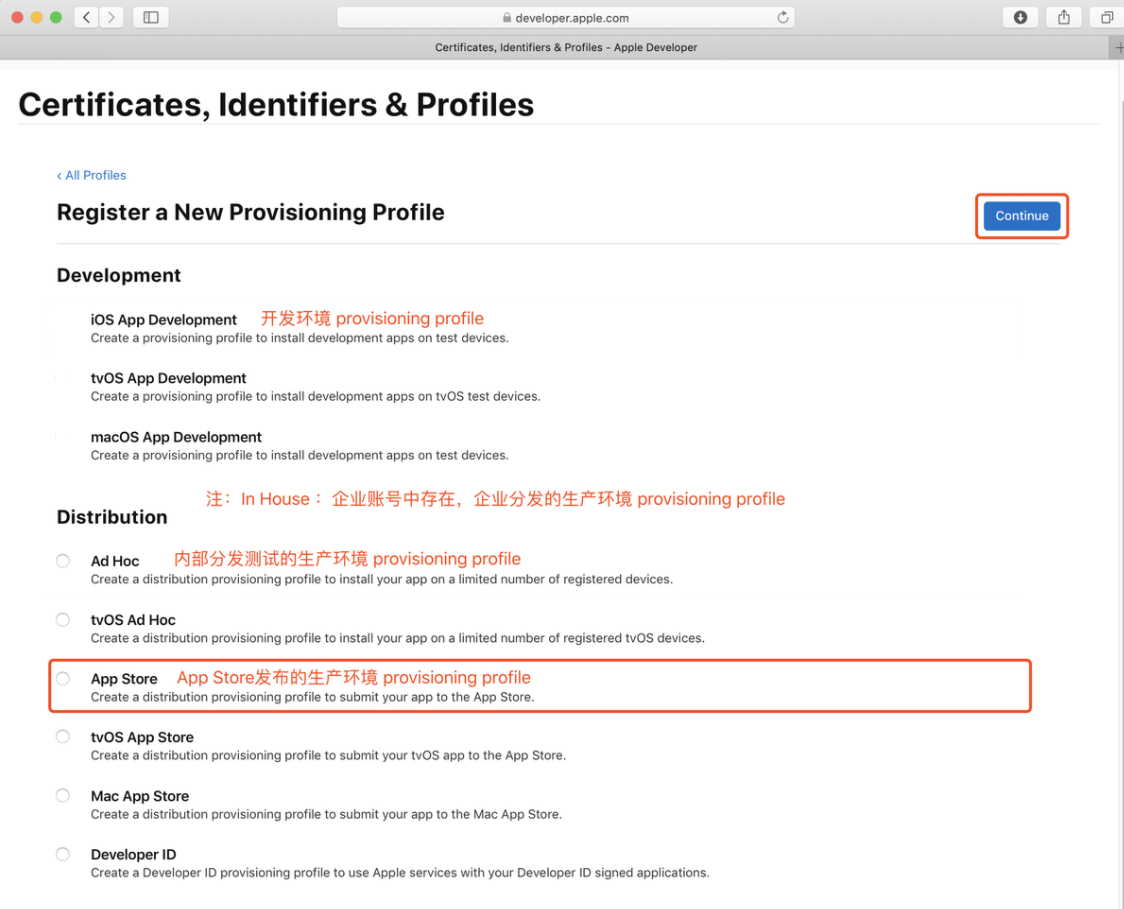This screenshot has height=909, width=1124.
Task: Click the Developer ID option label
Action: [x=133, y=855]
